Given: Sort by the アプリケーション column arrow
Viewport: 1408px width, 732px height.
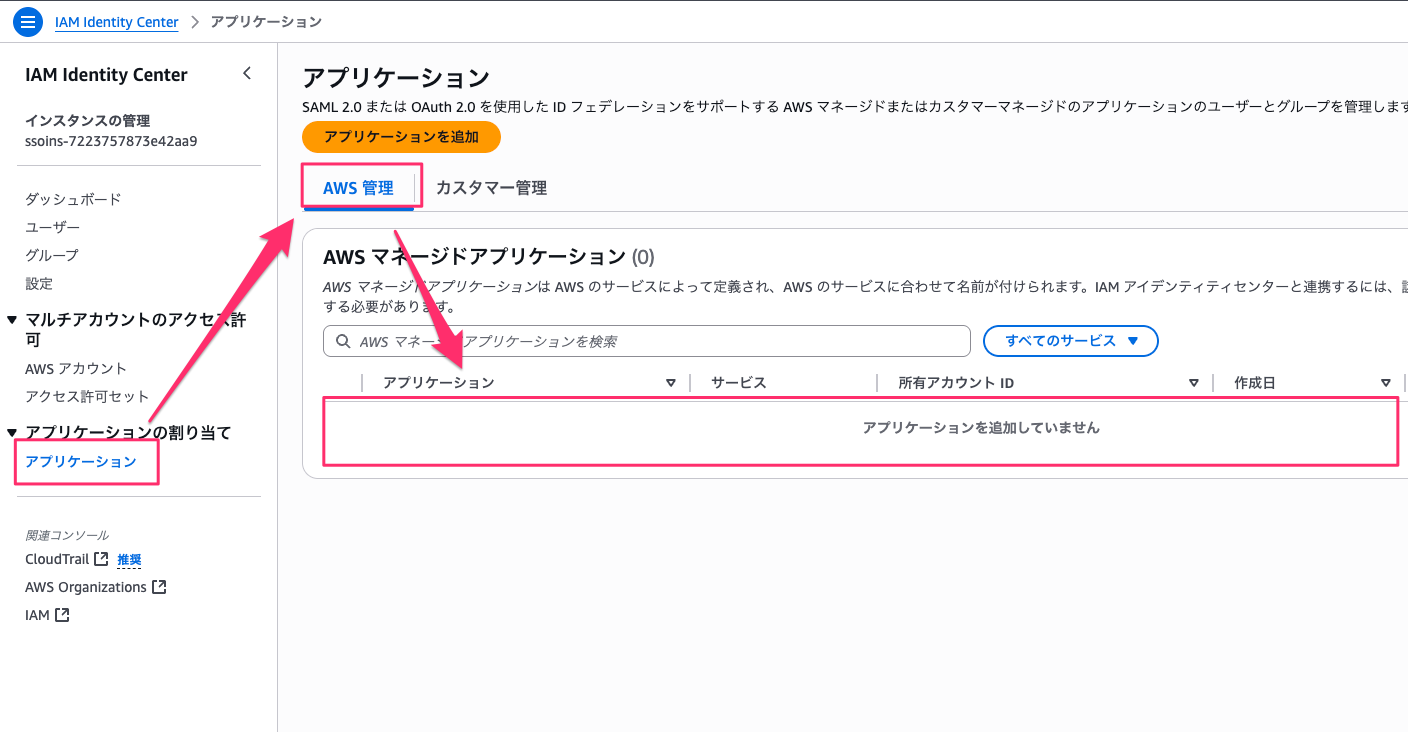Looking at the screenshot, I should (671, 383).
